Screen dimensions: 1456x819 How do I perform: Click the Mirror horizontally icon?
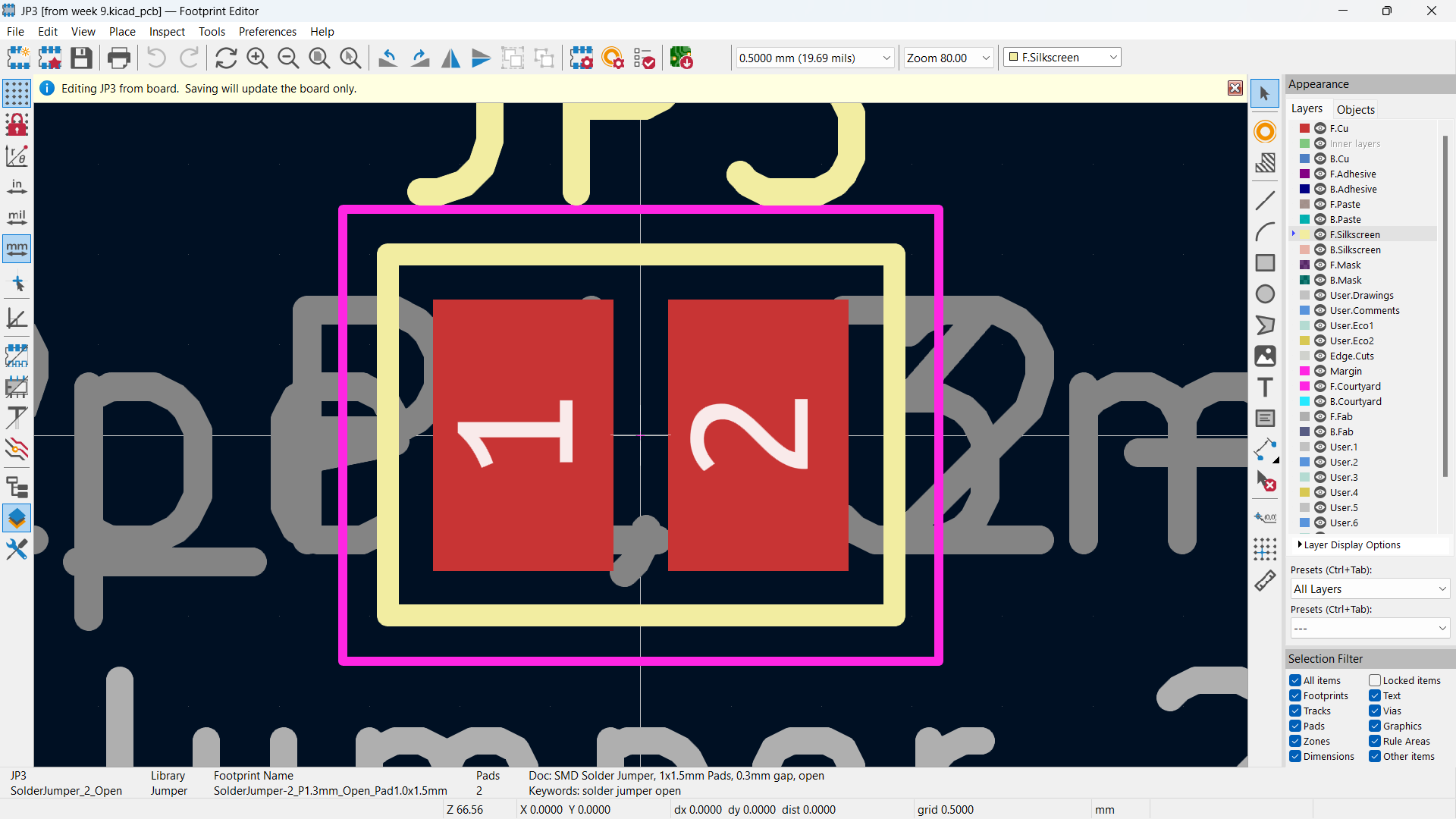point(450,58)
